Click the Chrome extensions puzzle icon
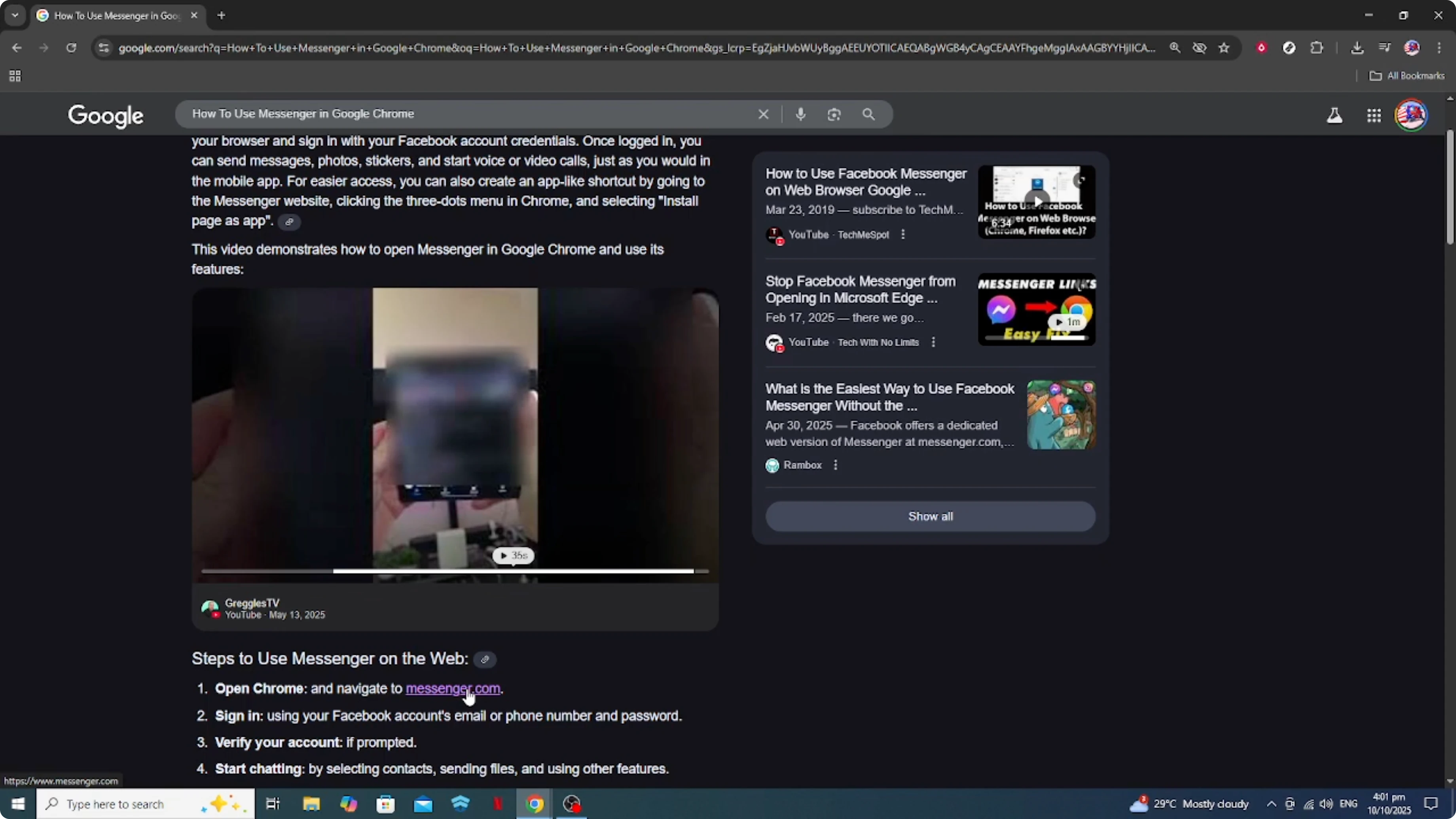This screenshot has width=1456, height=819. [x=1317, y=48]
